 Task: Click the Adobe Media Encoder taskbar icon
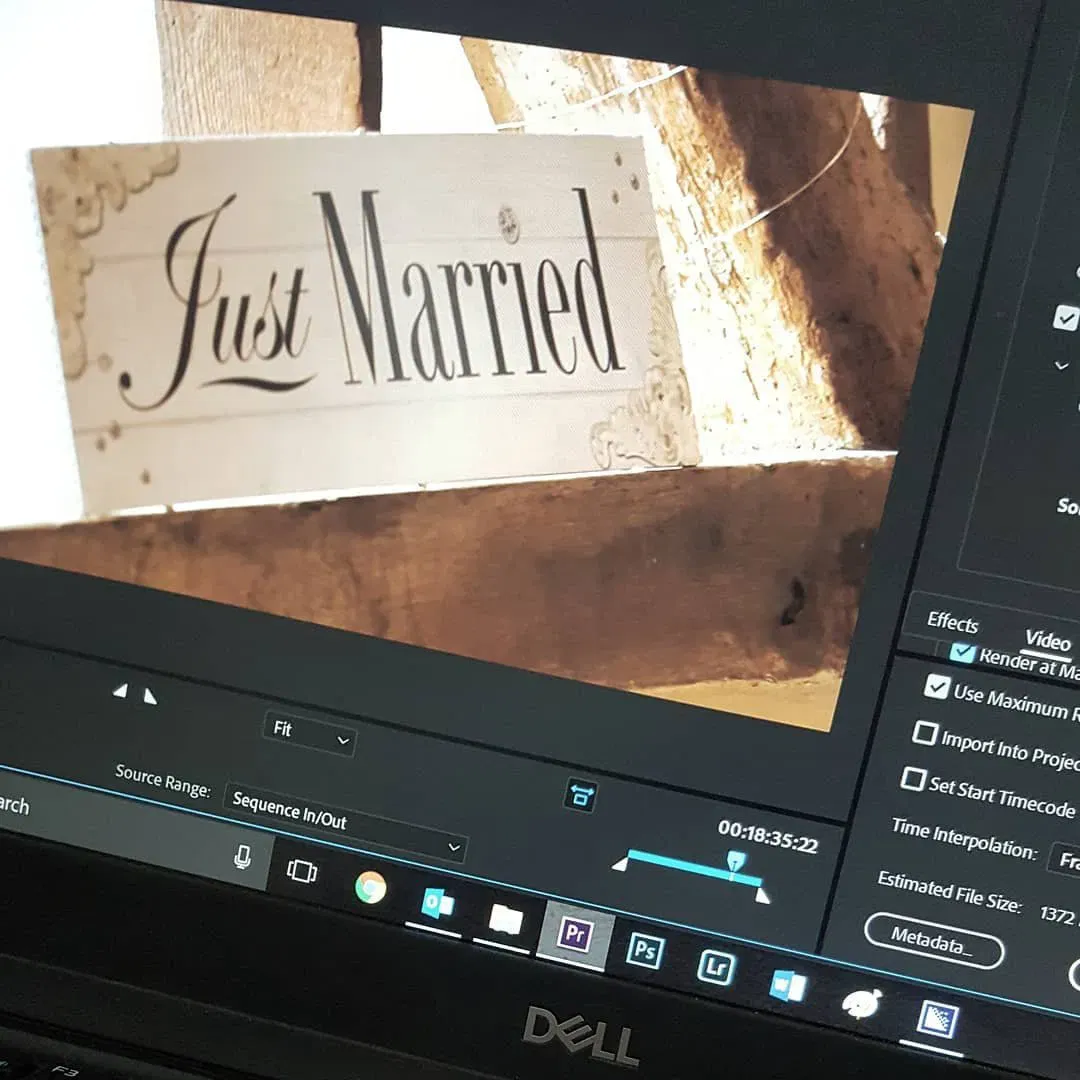(937, 1020)
